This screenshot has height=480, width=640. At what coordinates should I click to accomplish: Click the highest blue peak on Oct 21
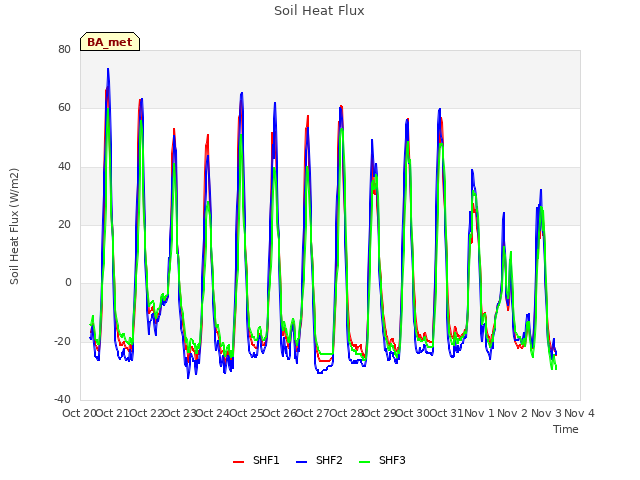[108, 69]
